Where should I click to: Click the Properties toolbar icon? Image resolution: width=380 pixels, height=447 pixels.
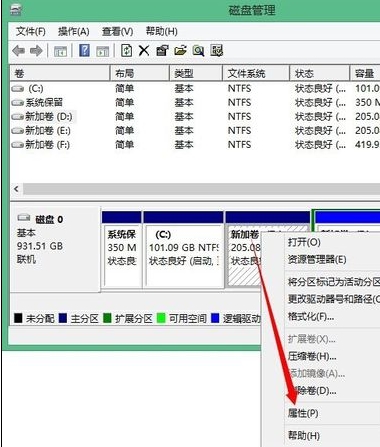coord(162,51)
